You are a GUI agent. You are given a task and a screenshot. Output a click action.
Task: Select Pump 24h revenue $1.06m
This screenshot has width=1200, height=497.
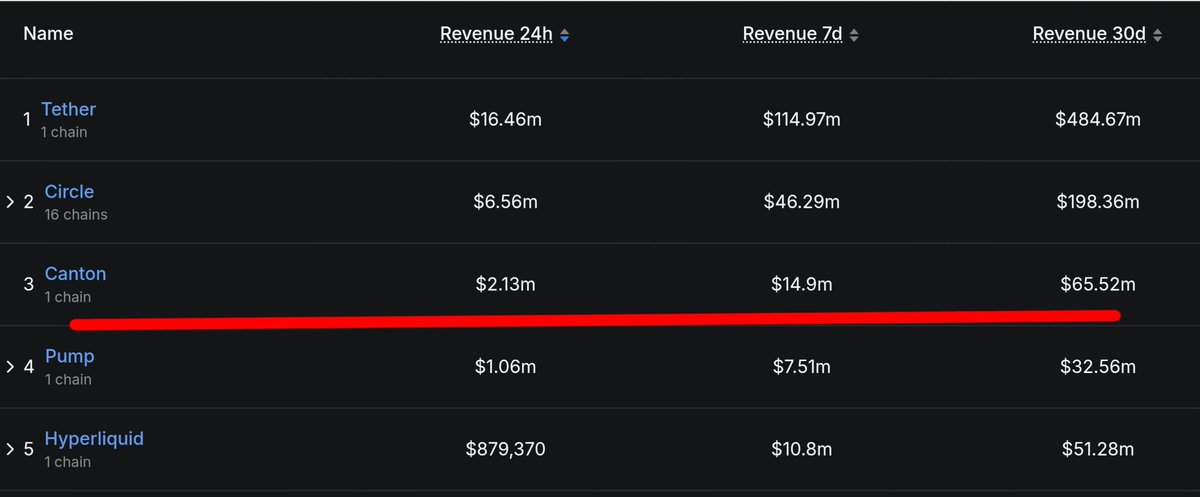pos(505,367)
